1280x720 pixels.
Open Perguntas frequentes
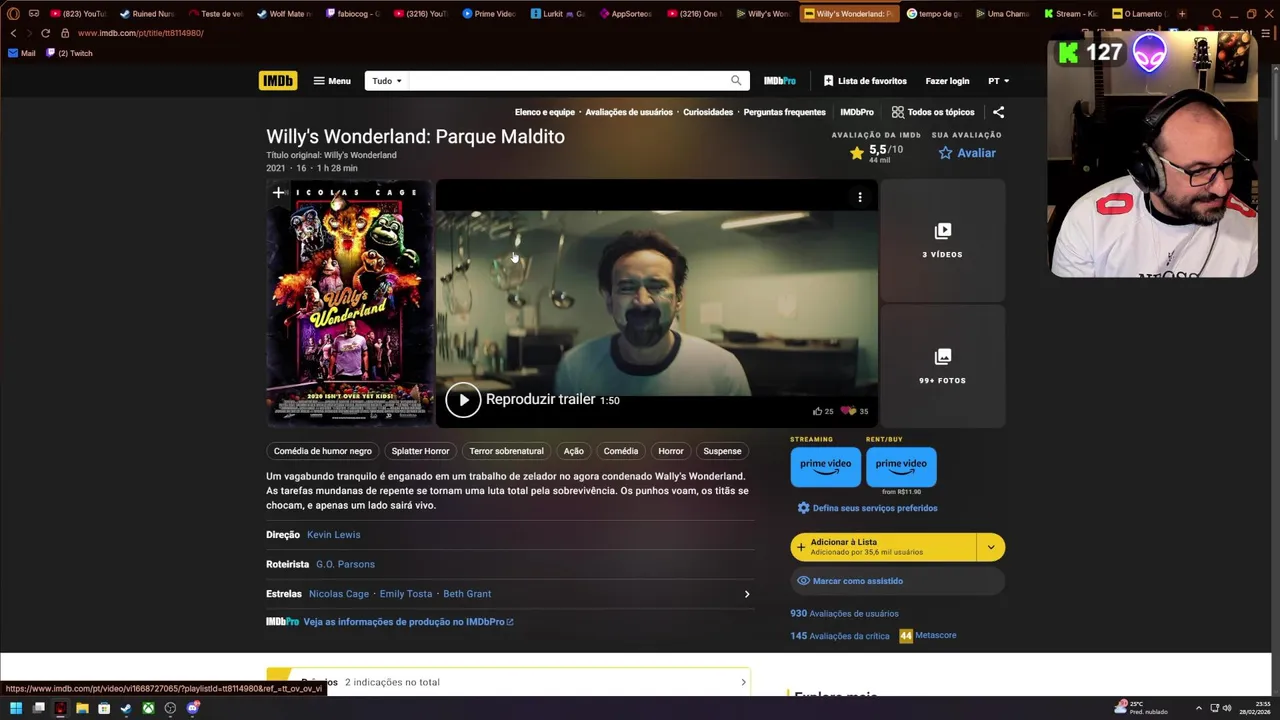tap(785, 112)
